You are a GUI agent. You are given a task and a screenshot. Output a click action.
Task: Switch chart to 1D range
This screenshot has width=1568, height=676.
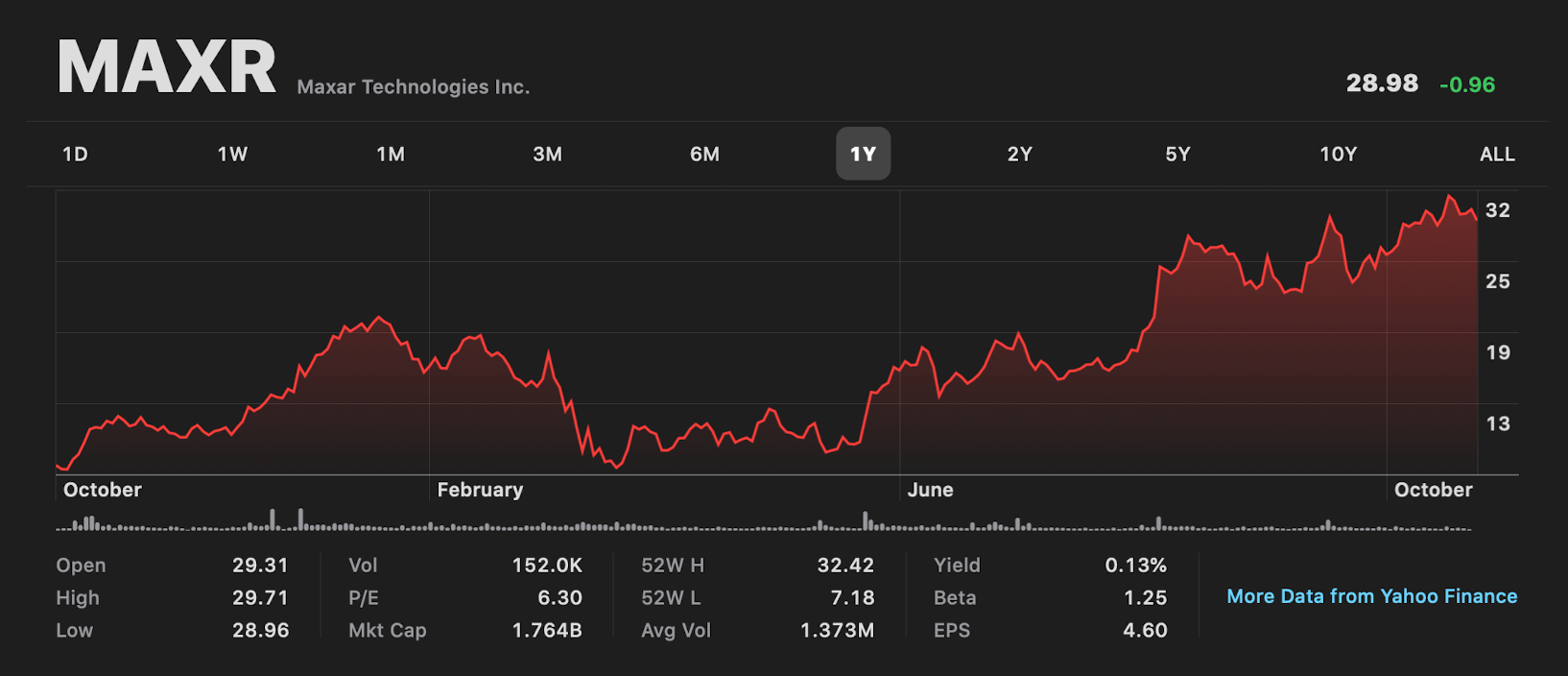[75, 155]
